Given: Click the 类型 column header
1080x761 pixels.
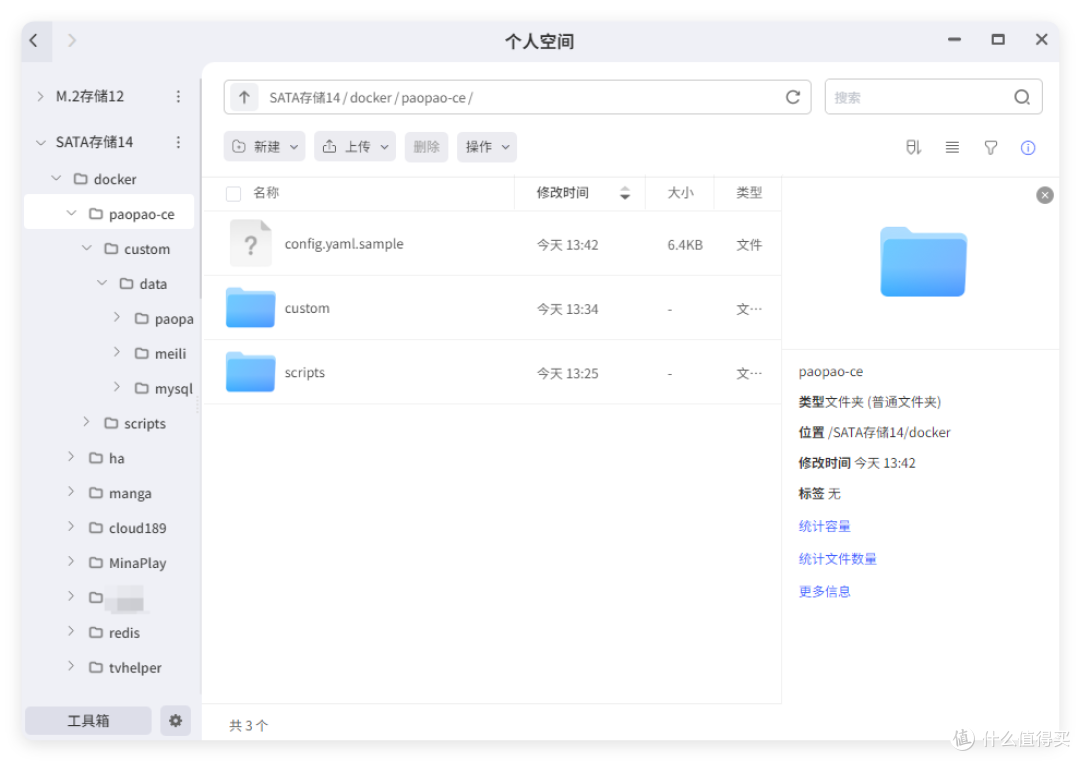Looking at the screenshot, I should coord(749,193).
